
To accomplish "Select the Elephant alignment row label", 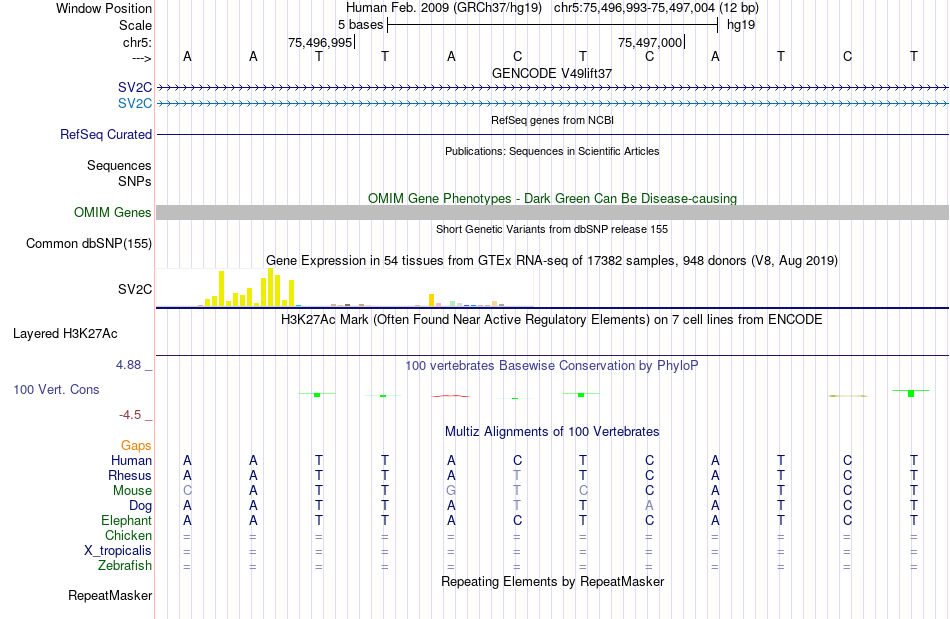I will 127,521.
